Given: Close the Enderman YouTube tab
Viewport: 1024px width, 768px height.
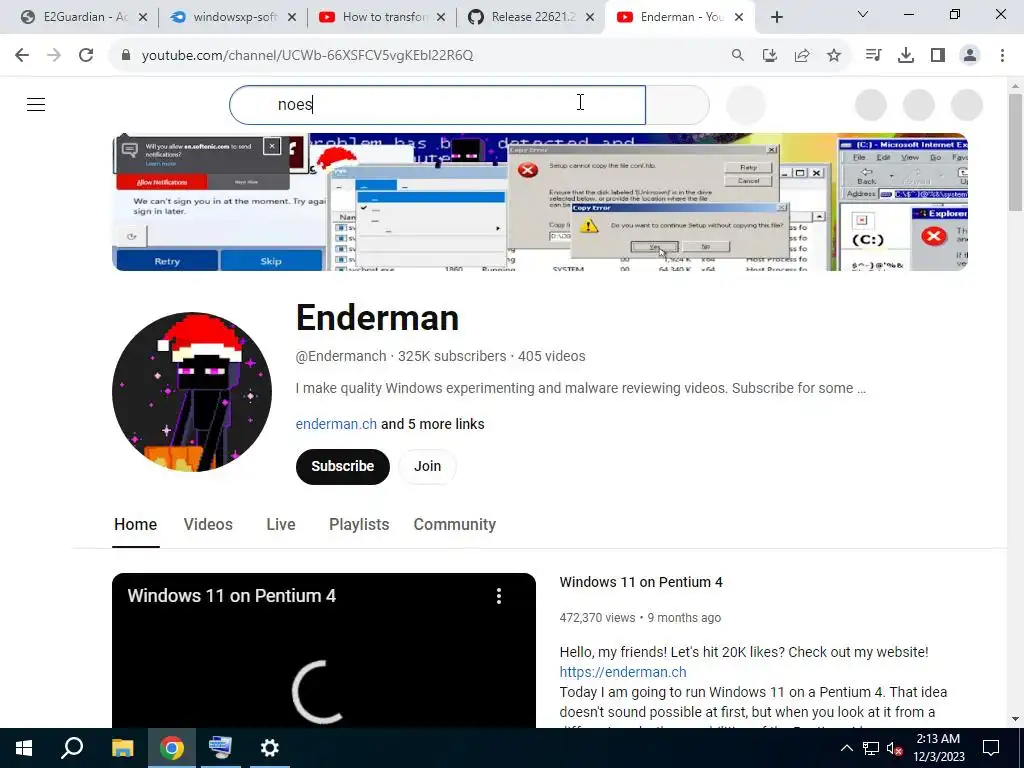Looking at the screenshot, I should coord(739,17).
